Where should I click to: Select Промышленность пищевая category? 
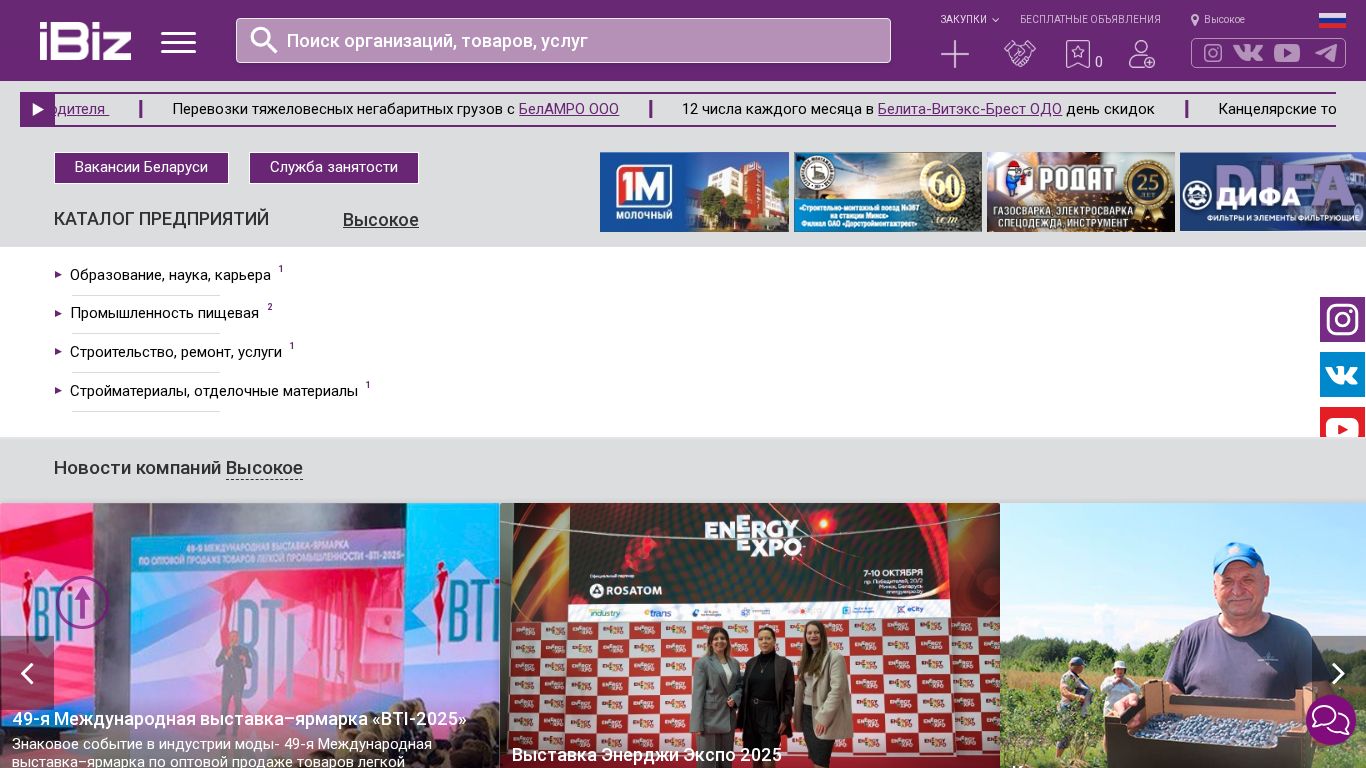point(164,314)
